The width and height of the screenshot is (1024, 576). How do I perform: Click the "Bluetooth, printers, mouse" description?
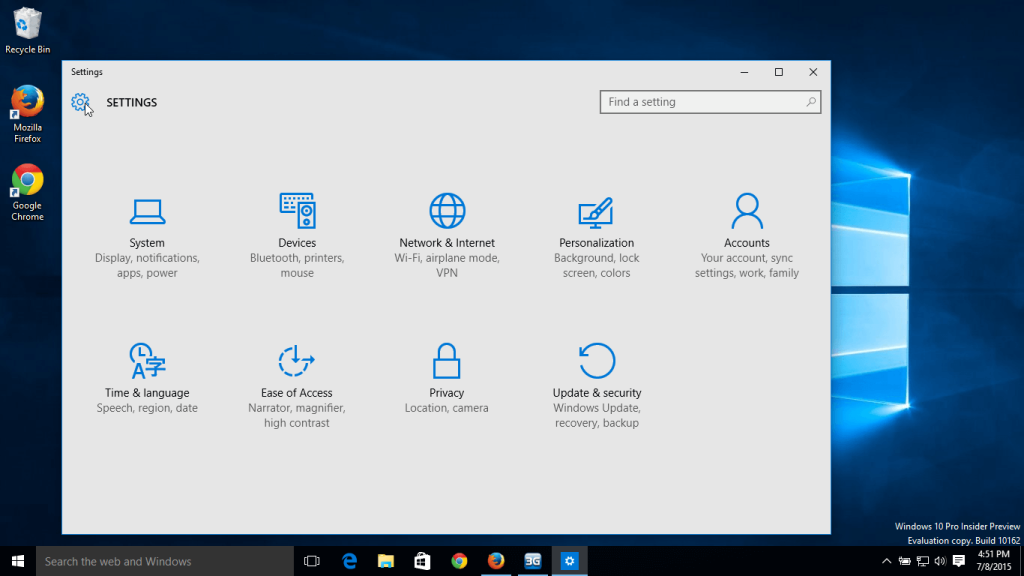point(297,265)
